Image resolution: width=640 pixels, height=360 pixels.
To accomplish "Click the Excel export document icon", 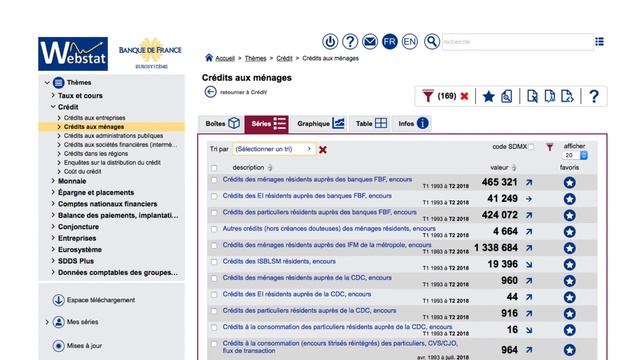I will click(x=532, y=97).
